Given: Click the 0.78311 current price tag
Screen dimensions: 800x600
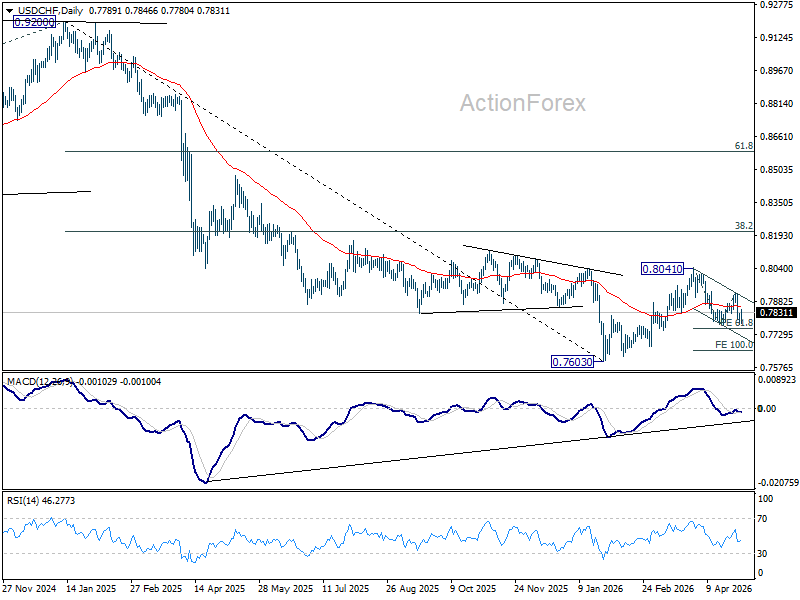Looking at the screenshot, I should [x=776, y=313].
